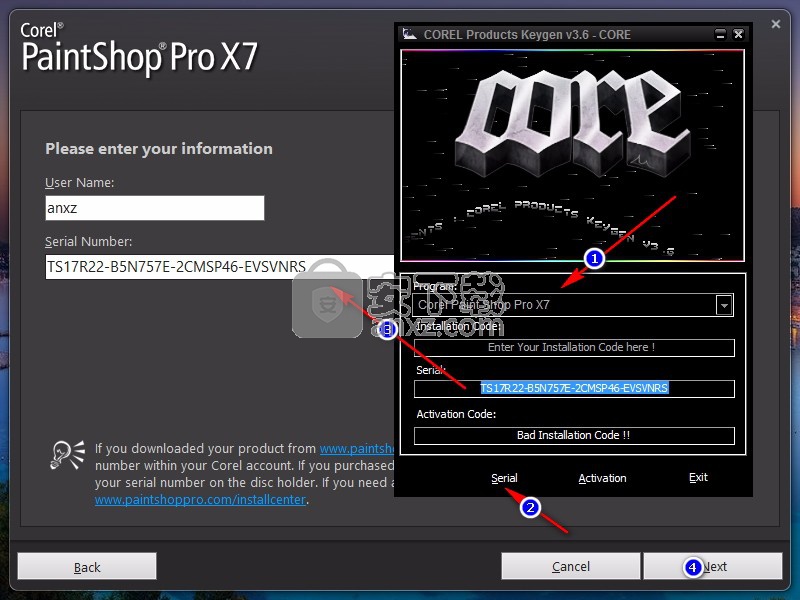Image resolution: width=800 pixels, height=600 pixels.
Task: Click the Please enter your information heading
Action: coord(159,148)
